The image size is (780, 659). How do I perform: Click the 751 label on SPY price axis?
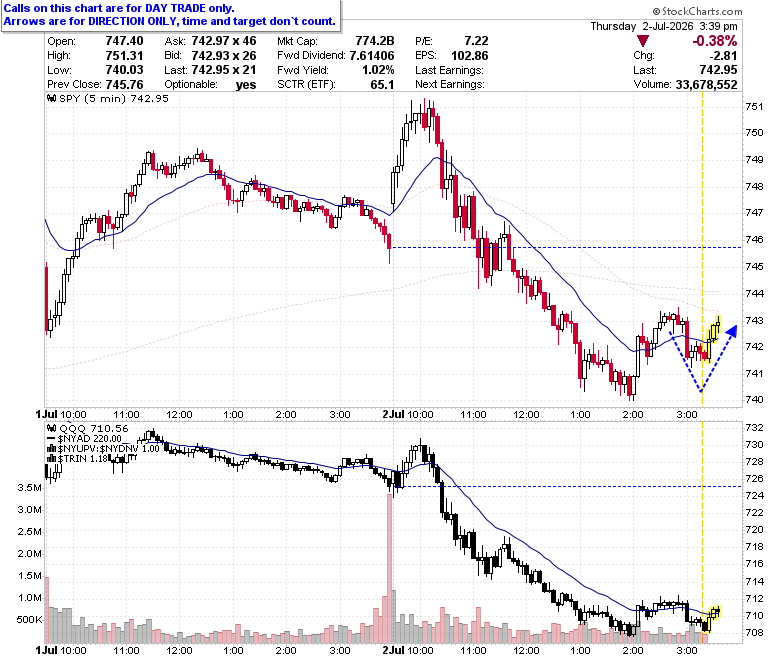point(754,106)
